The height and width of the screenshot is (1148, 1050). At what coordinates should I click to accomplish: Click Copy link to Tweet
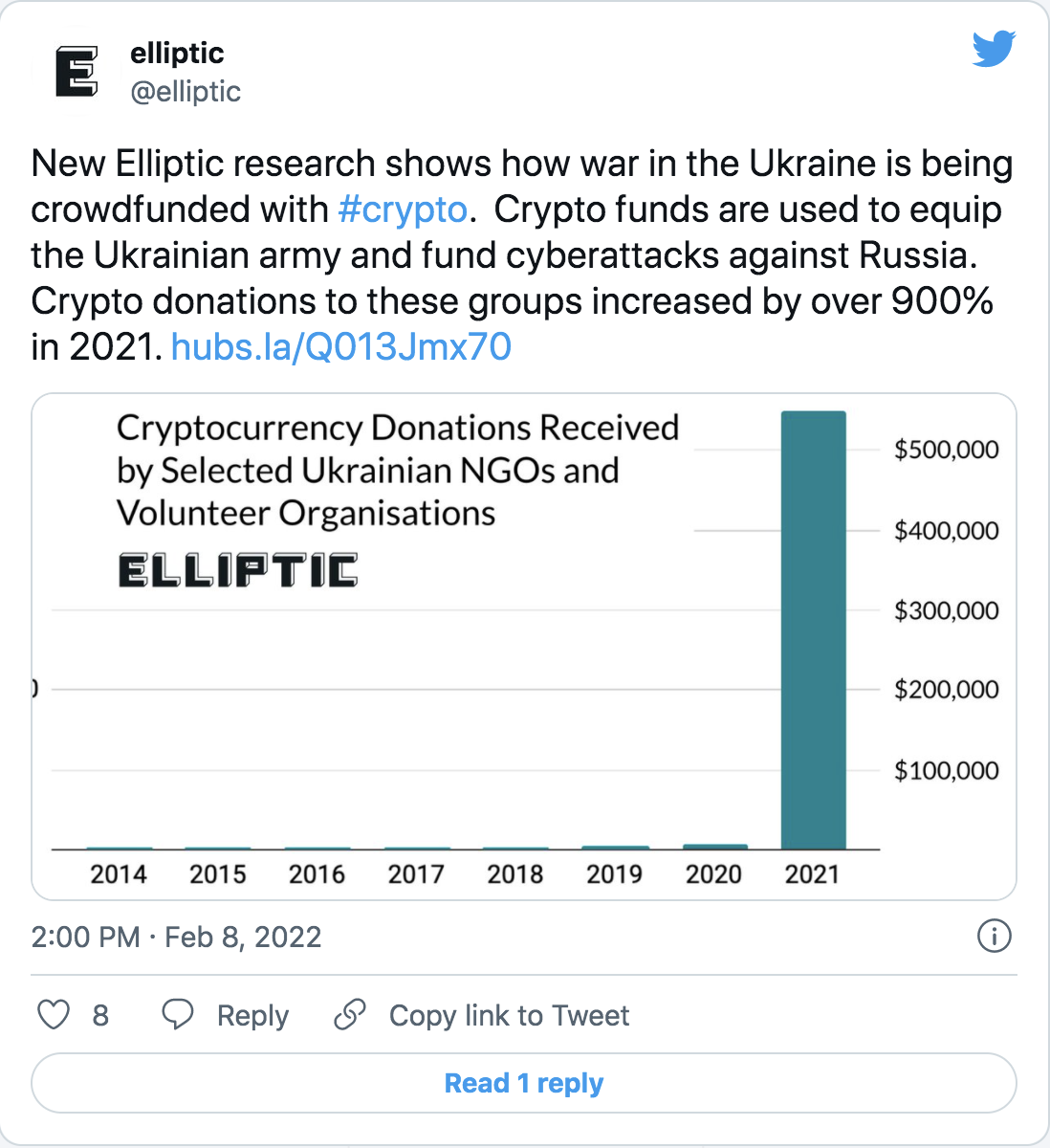pos(509,1015)
